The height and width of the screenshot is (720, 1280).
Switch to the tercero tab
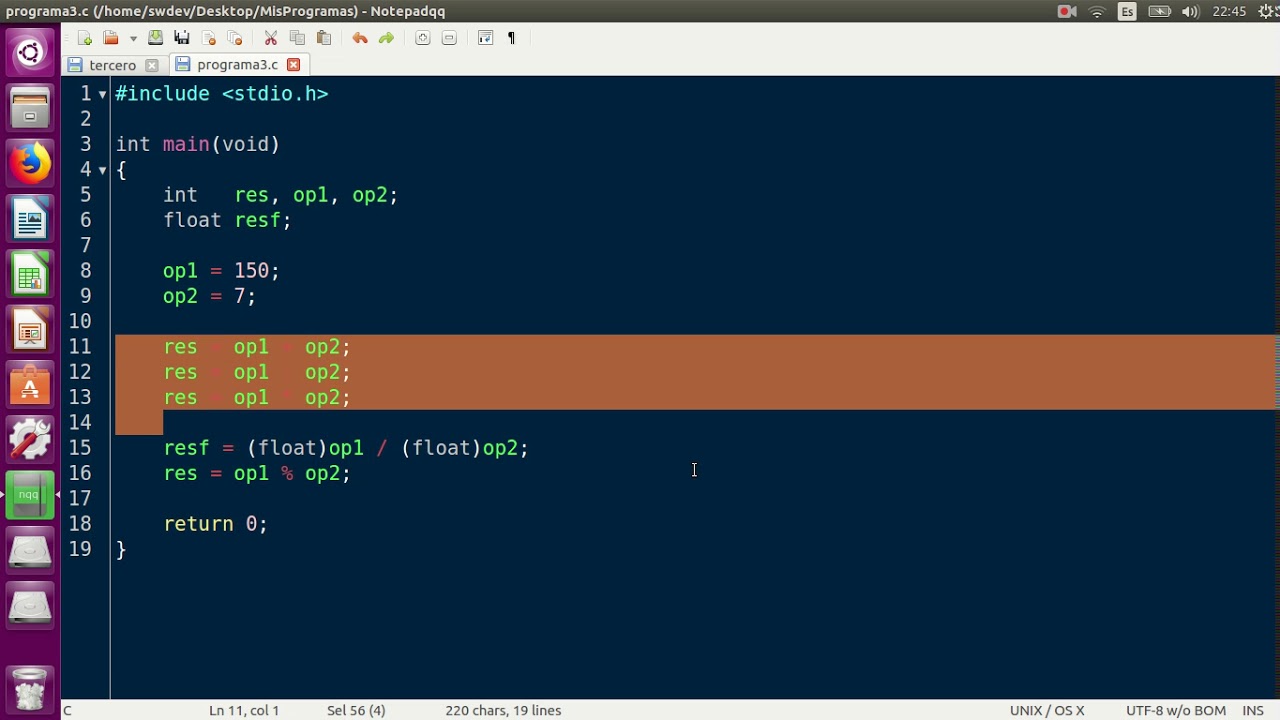[x=112, y=65]
